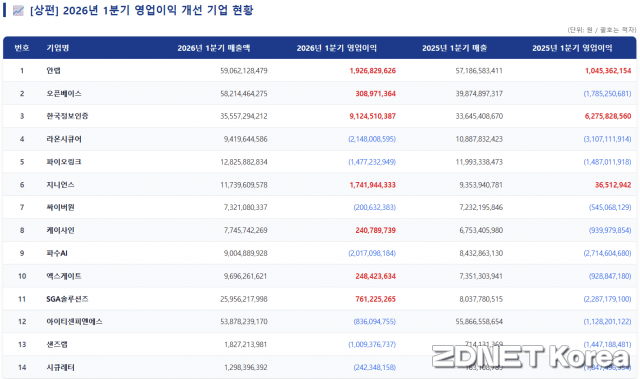Click the line chart icon beside the title
This screenshot has height=379, width=640.
coord(18,11)
